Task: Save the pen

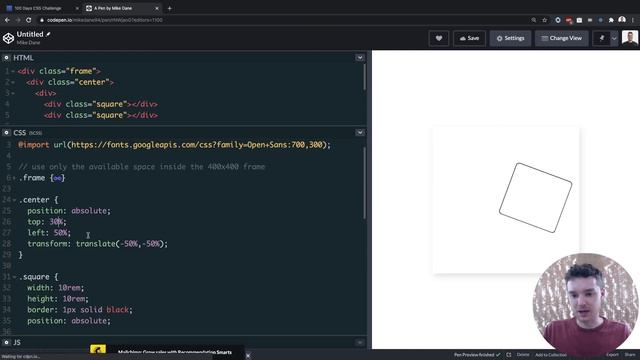Action: [469, 38]
